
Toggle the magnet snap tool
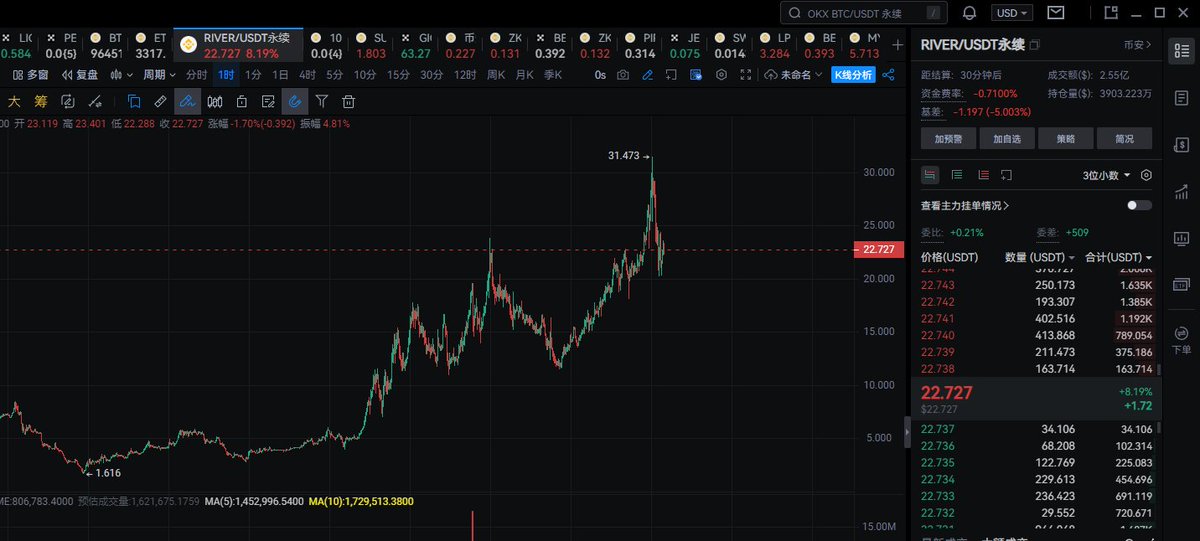tap(295, 101)
